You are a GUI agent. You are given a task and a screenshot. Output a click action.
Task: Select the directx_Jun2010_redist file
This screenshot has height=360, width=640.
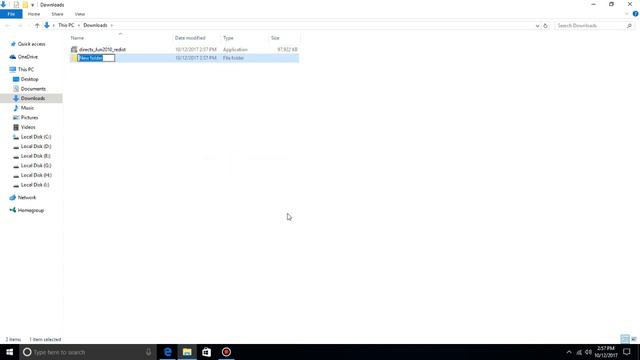click(x=102, y=49)
